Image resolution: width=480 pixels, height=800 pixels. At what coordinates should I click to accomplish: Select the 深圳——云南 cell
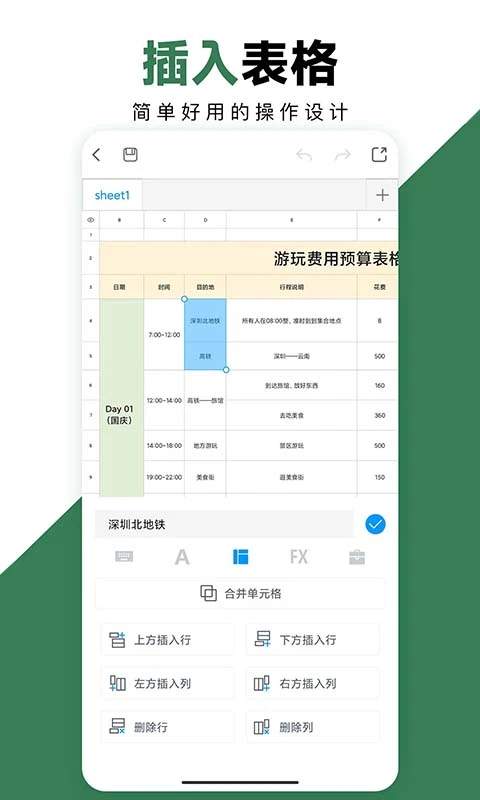pos(291,356)
